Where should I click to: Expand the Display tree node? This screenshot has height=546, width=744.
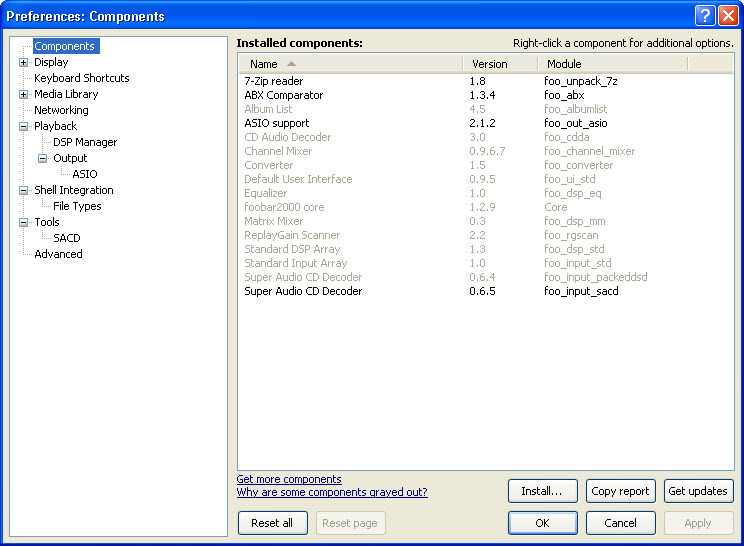coord(23,62)
